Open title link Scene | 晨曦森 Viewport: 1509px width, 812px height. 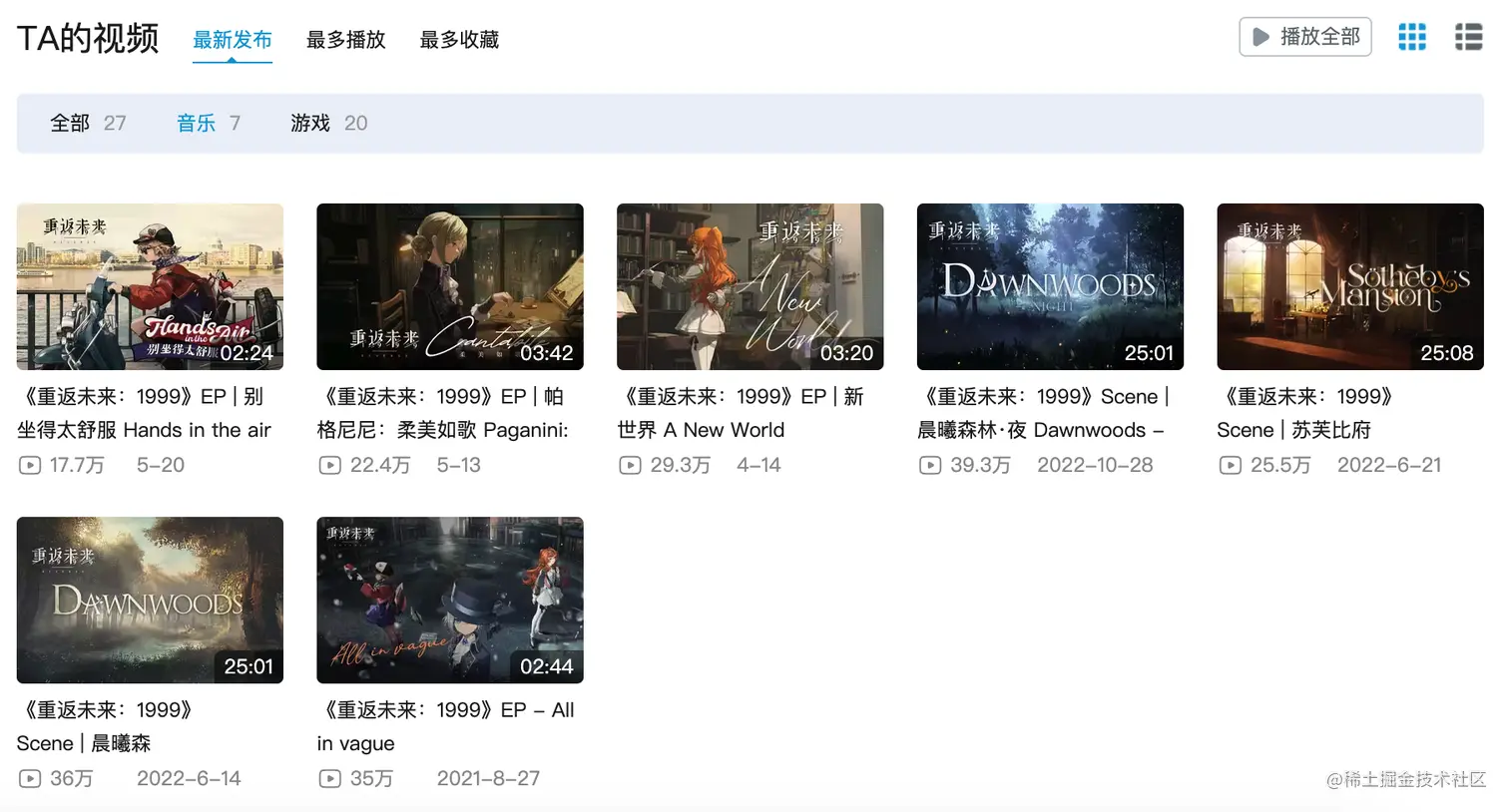click(x=105, y=726)
